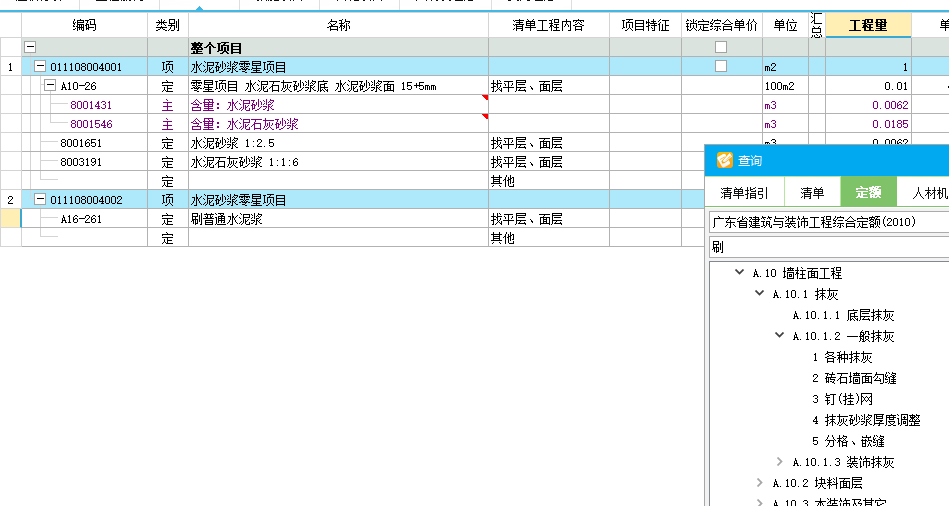Select row number 1
The image size is (949, 506).
[x=10, y=67]
